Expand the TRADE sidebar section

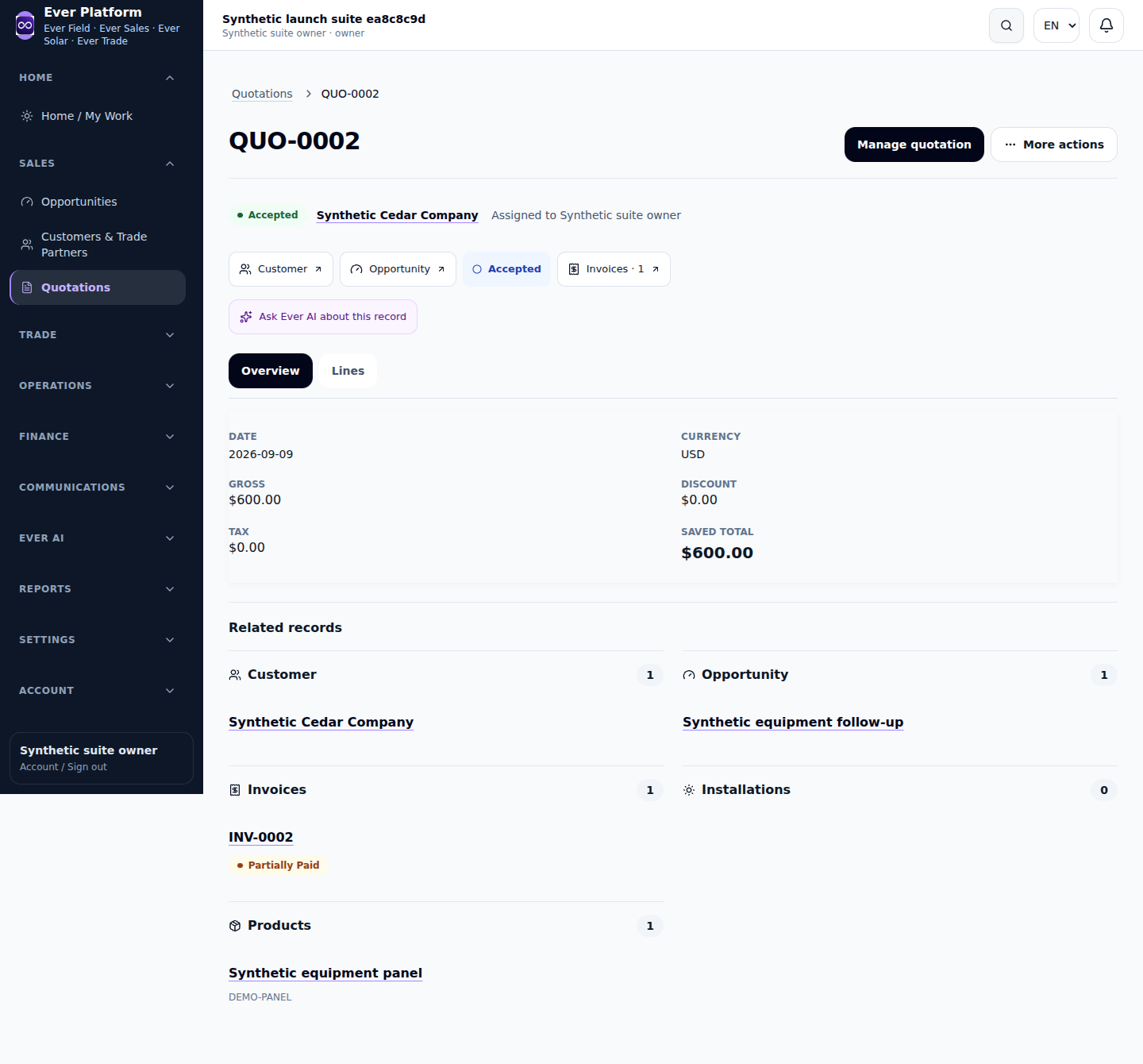click(97, 335)
